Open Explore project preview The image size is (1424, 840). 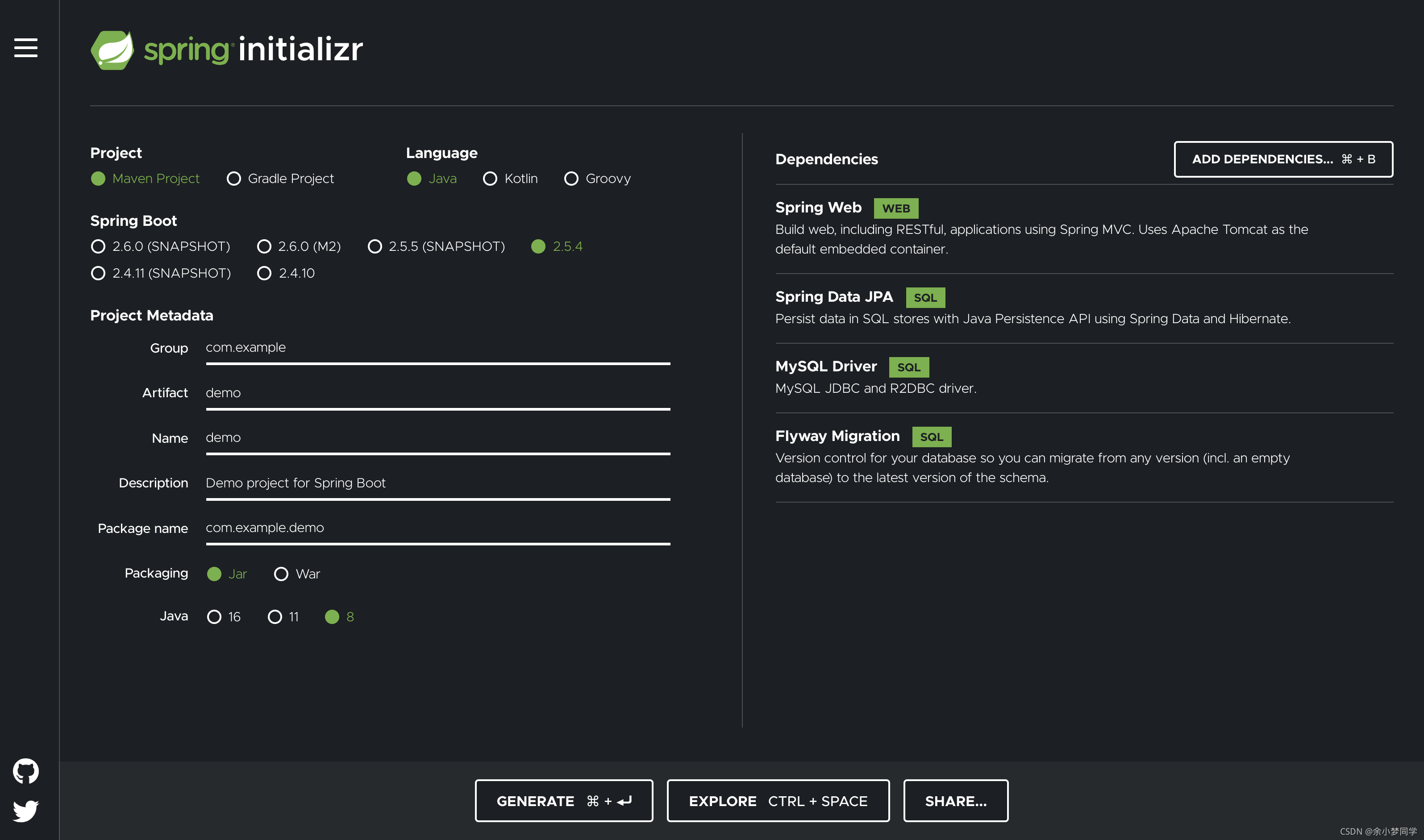click(x=778, y=801)
